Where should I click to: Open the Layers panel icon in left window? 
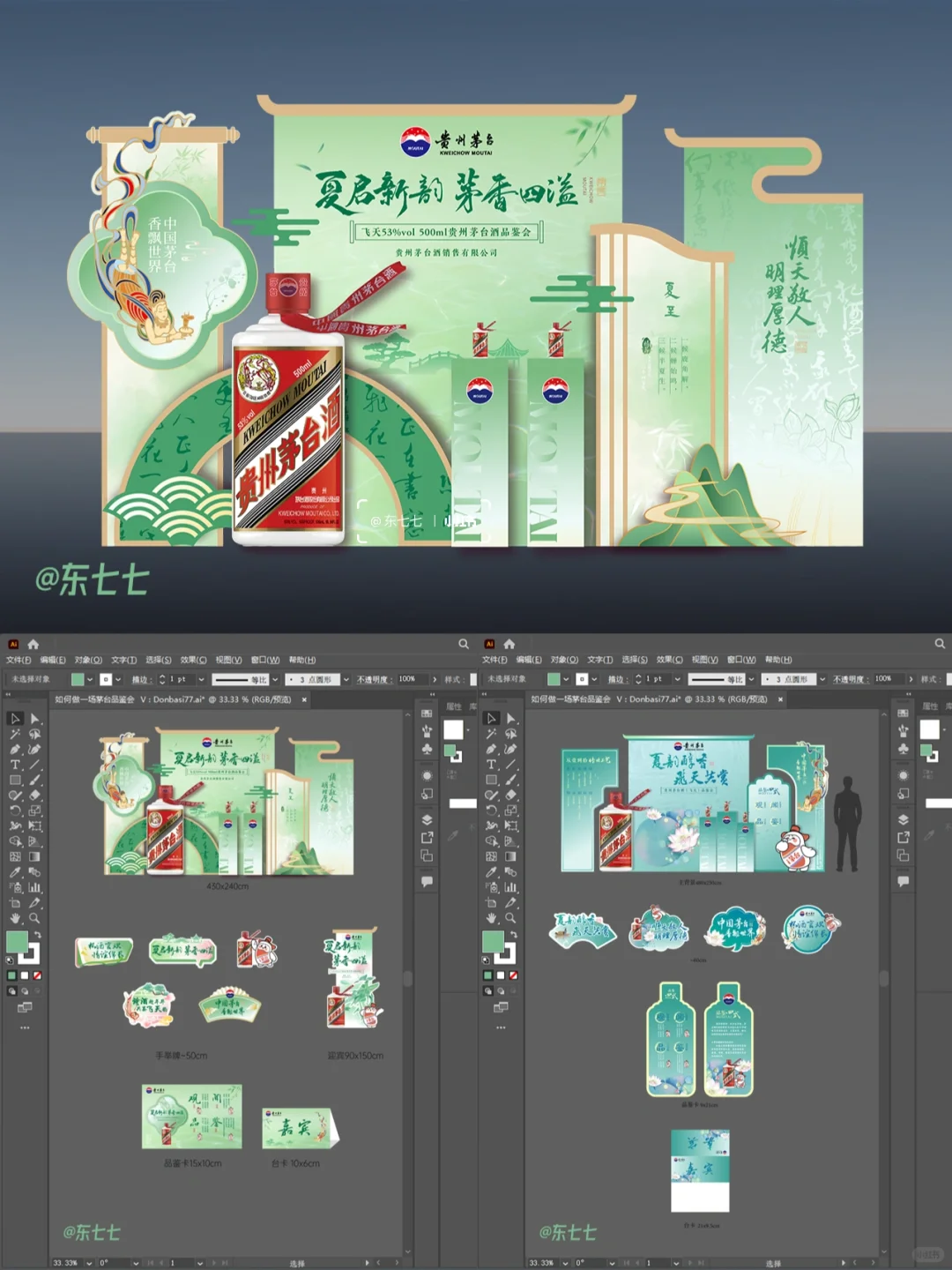click(427, 819)
